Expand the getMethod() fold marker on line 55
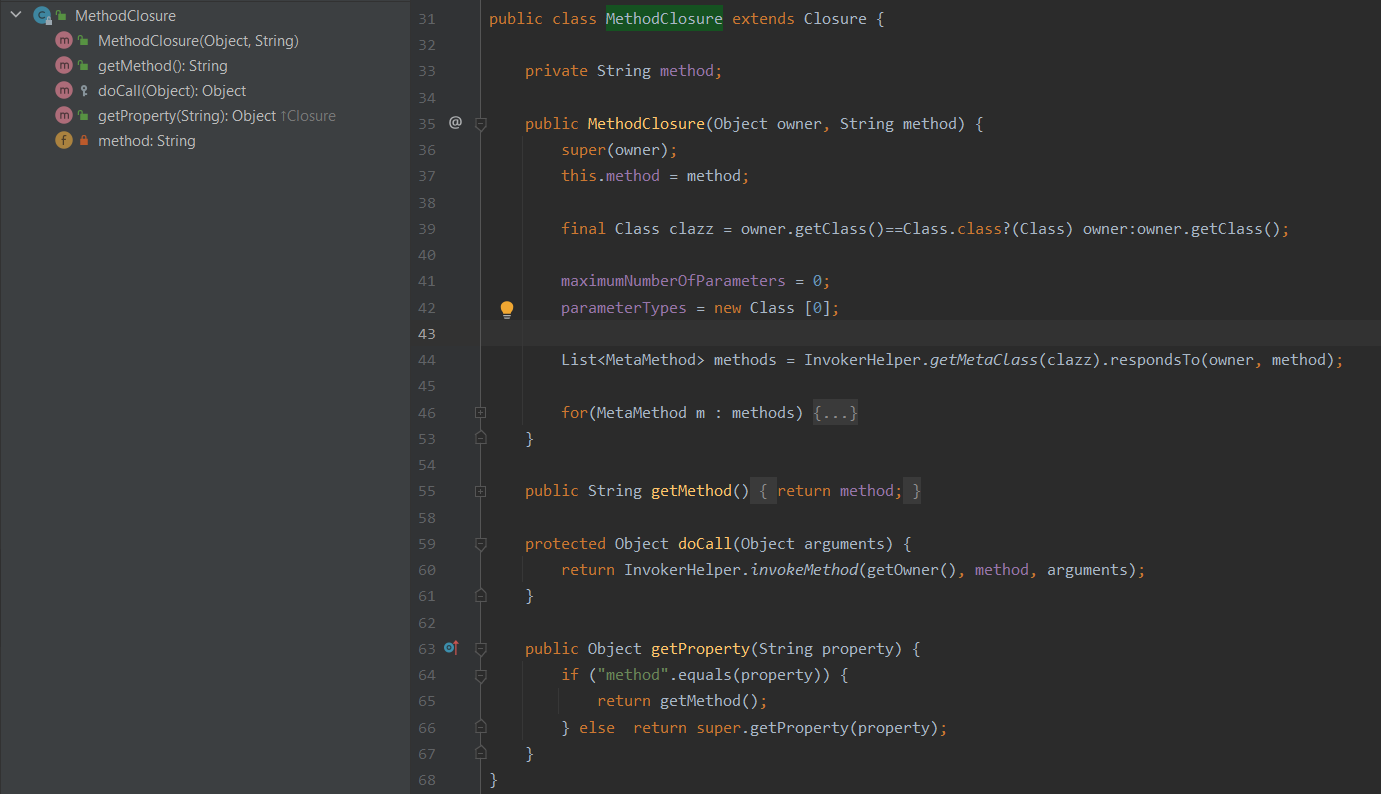Screen dimensions: 1381x794 pos(480,491)
